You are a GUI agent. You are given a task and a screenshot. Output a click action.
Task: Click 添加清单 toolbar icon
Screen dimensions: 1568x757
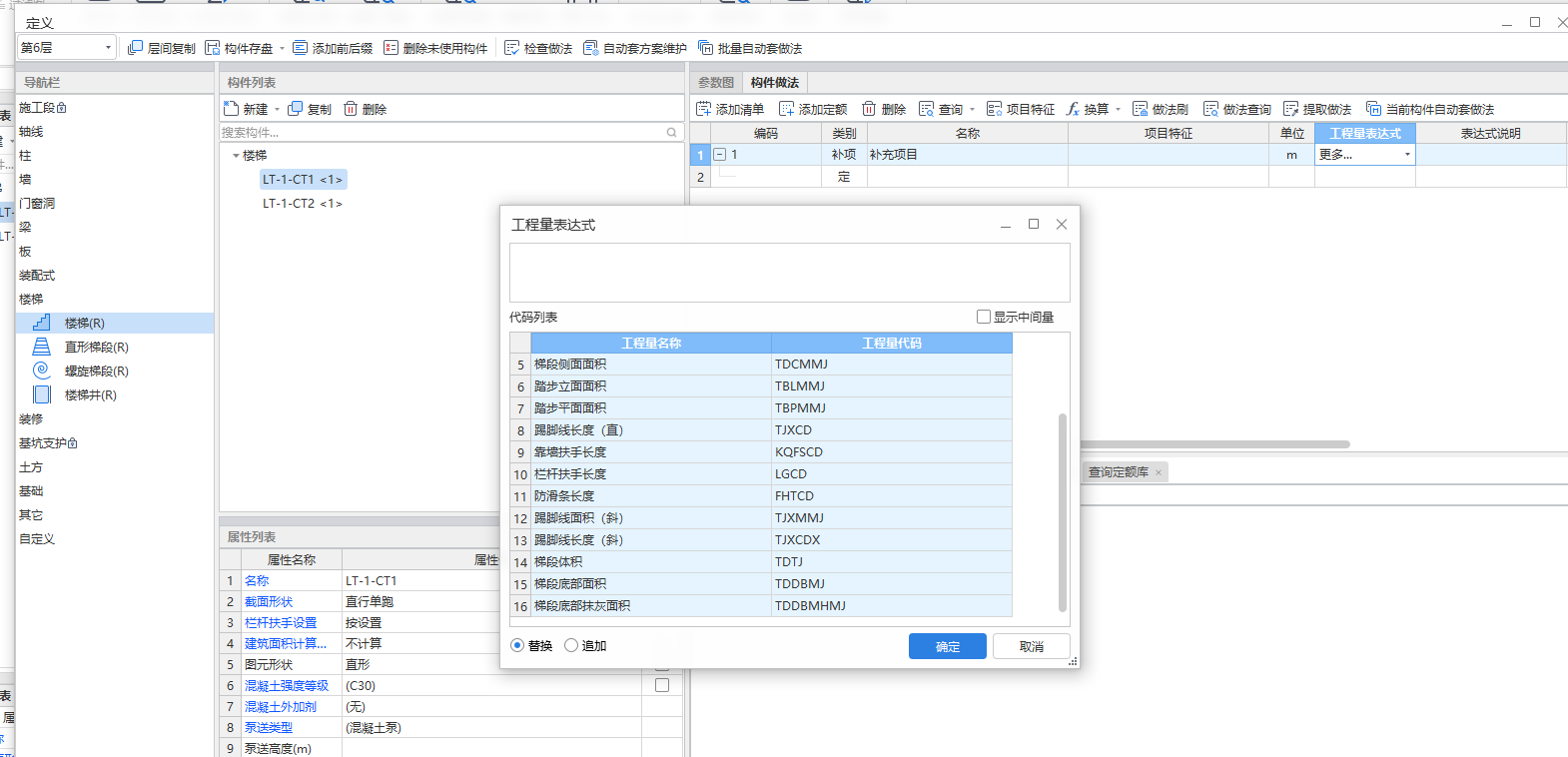tap(704, 109)
